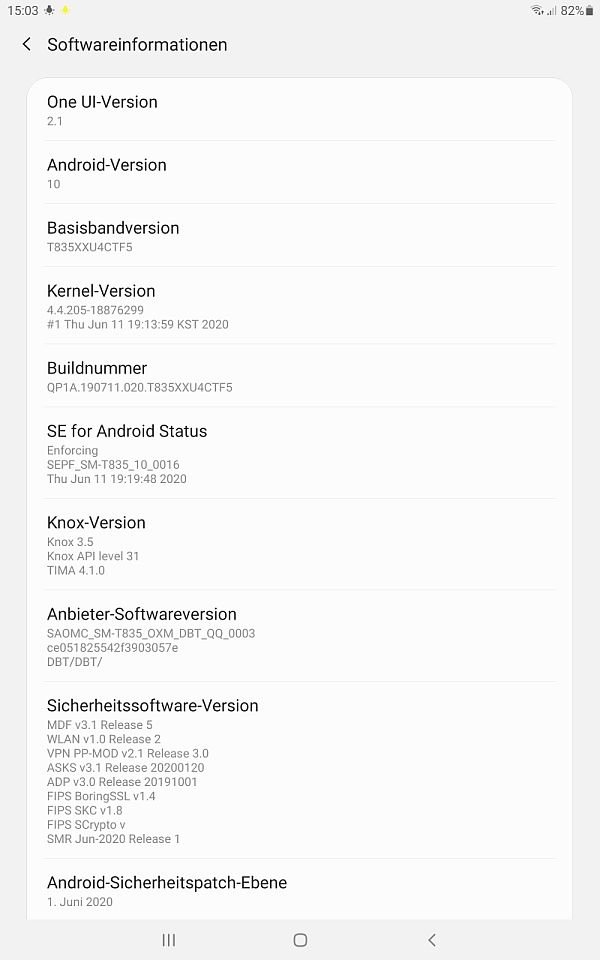600x960 pixels.
Task: Select Sicherheitssoftware-Version entry
Action: coord(299,770)
